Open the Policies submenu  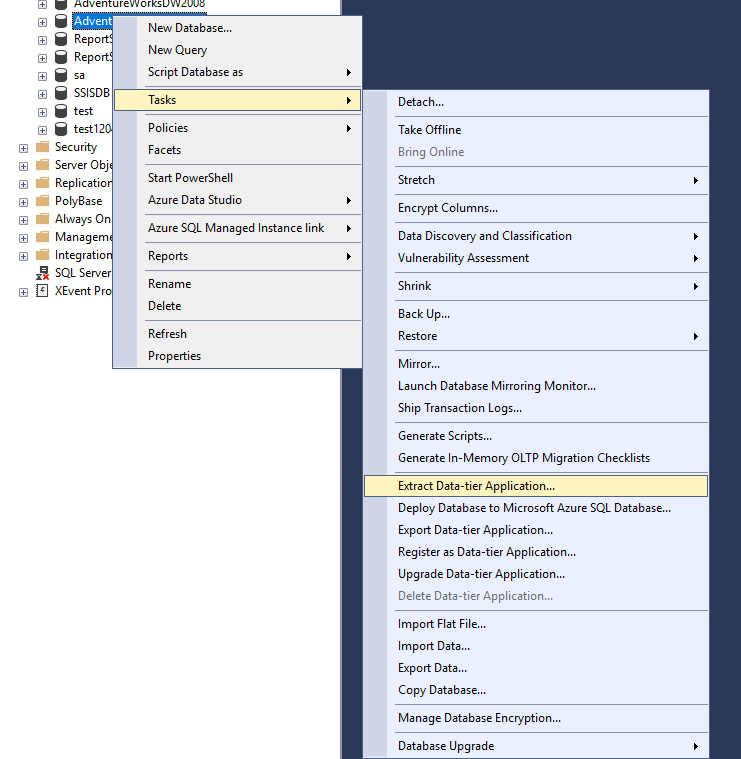(238, 128)
